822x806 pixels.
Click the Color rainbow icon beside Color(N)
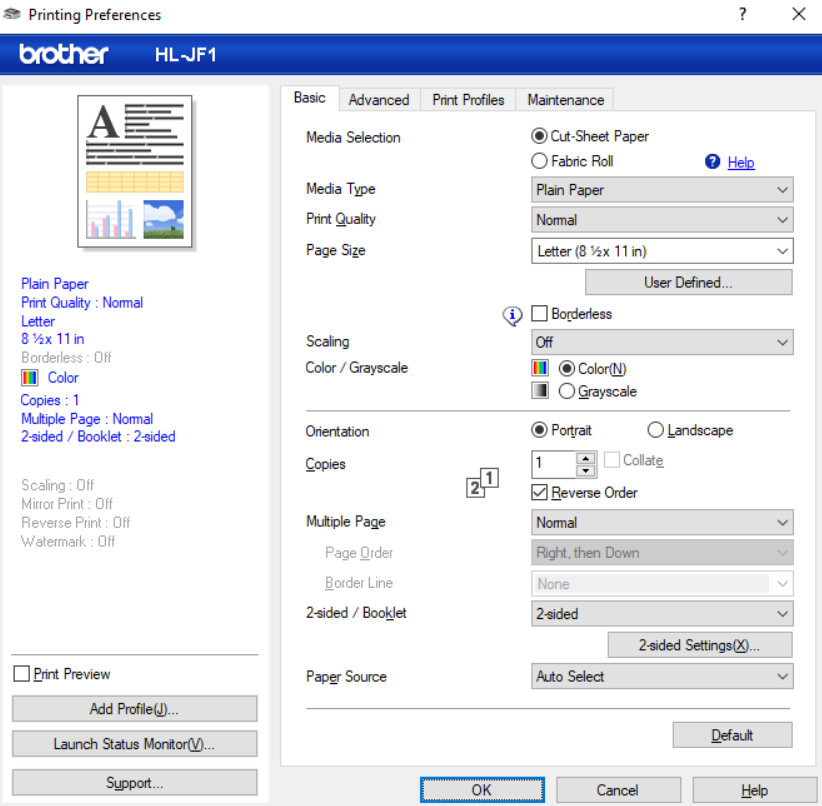[540, 368]
